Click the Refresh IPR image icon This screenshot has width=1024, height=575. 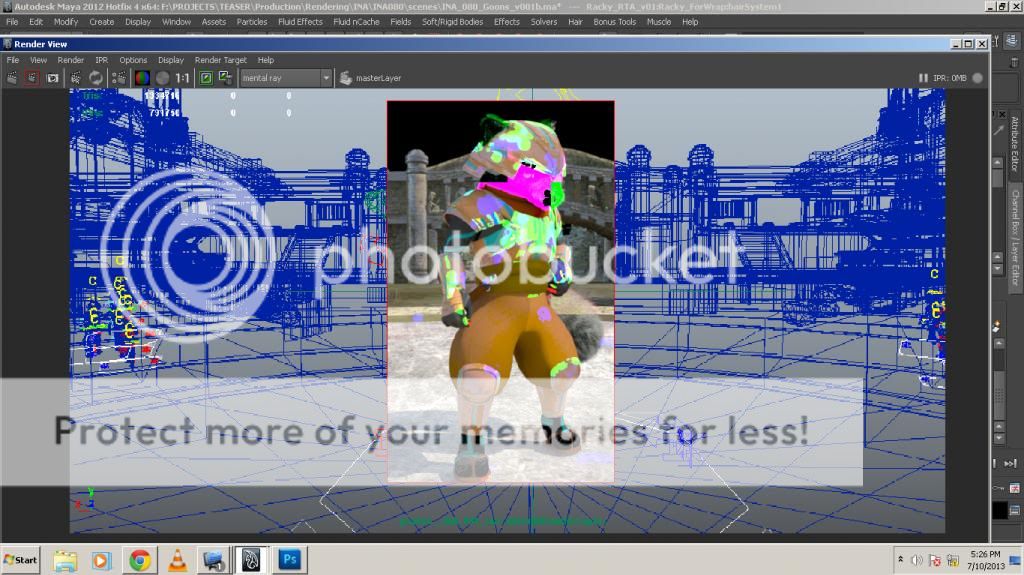point(96,78)
